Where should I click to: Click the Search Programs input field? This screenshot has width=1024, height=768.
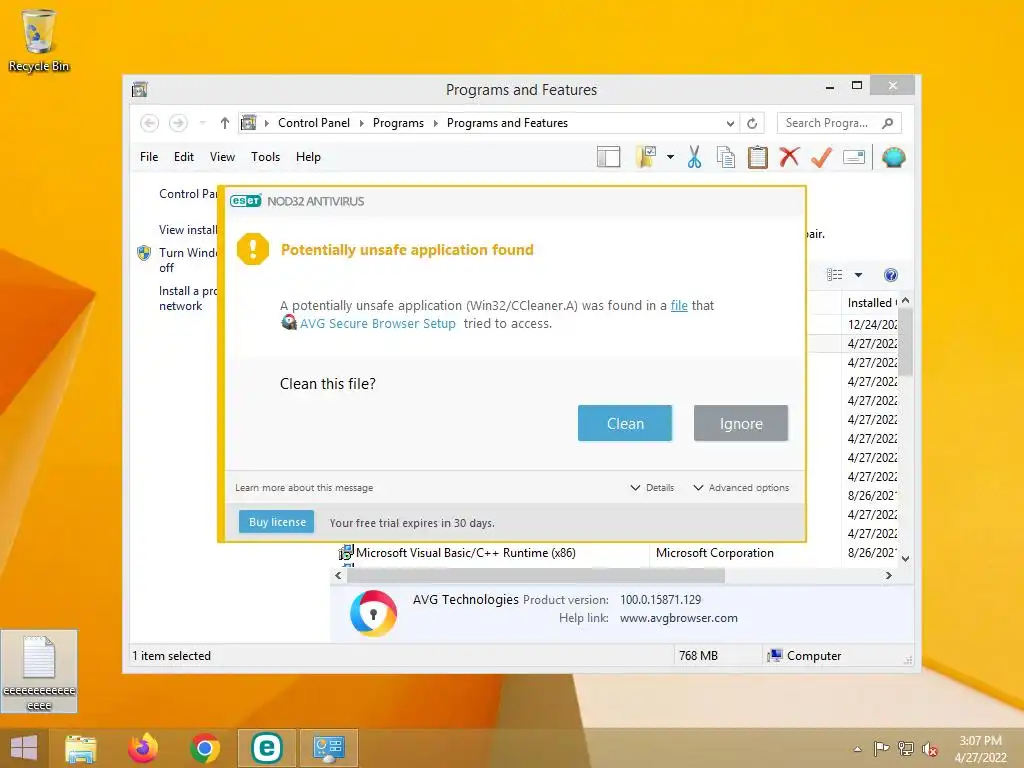point(829,123)
